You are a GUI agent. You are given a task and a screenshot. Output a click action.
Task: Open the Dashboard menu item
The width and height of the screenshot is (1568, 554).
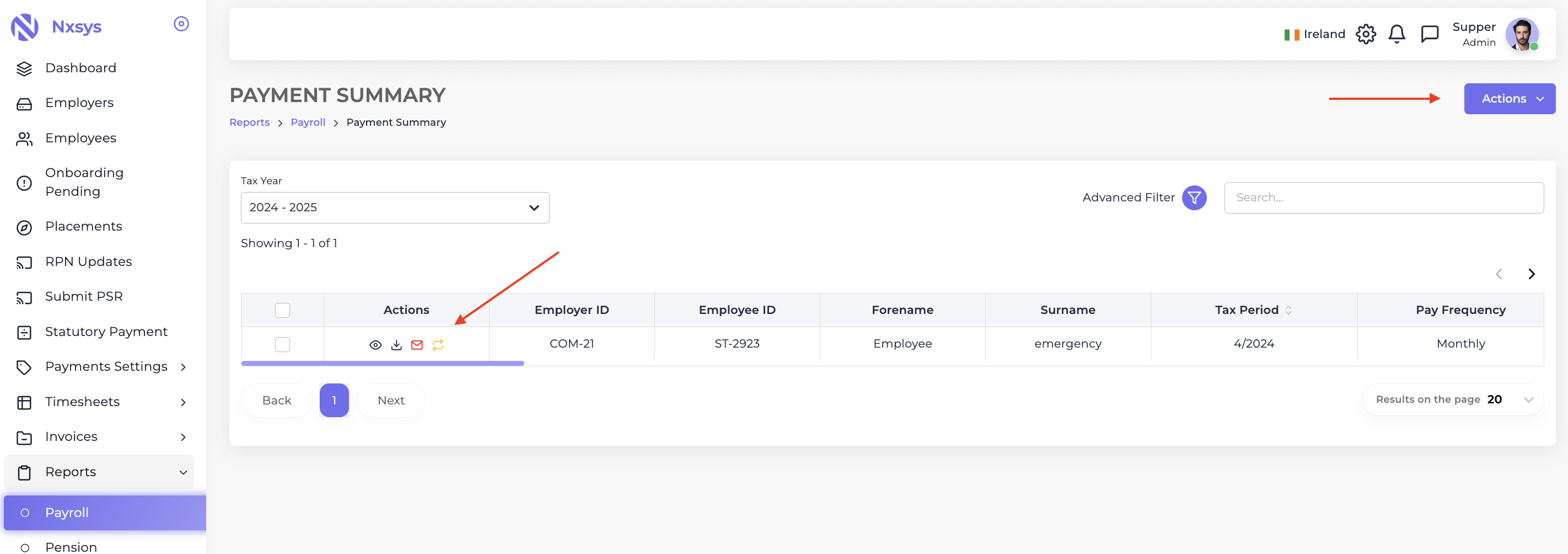pyautogui.click(x=99, y=68)
